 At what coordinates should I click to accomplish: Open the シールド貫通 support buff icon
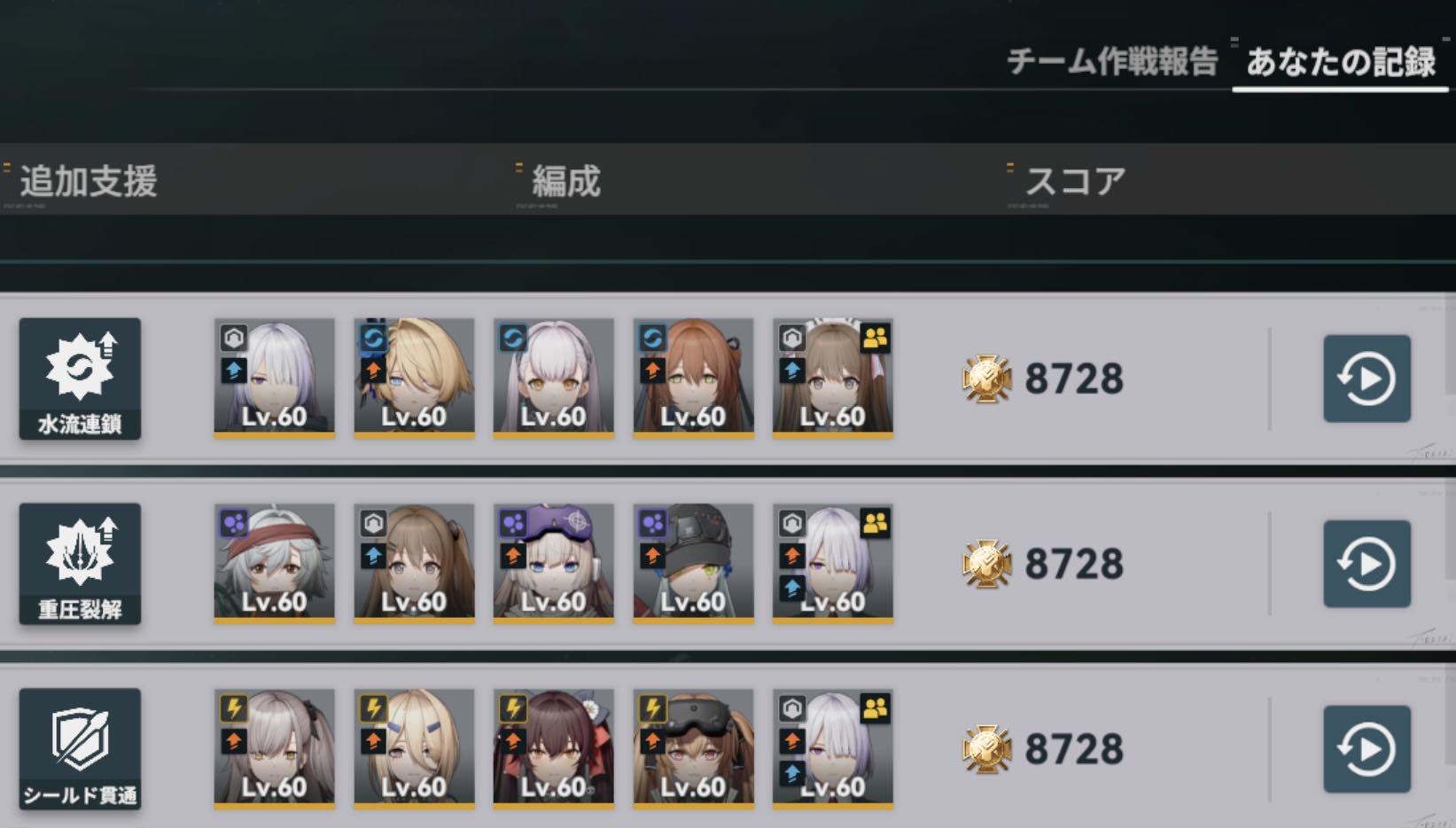coord(80,749)
